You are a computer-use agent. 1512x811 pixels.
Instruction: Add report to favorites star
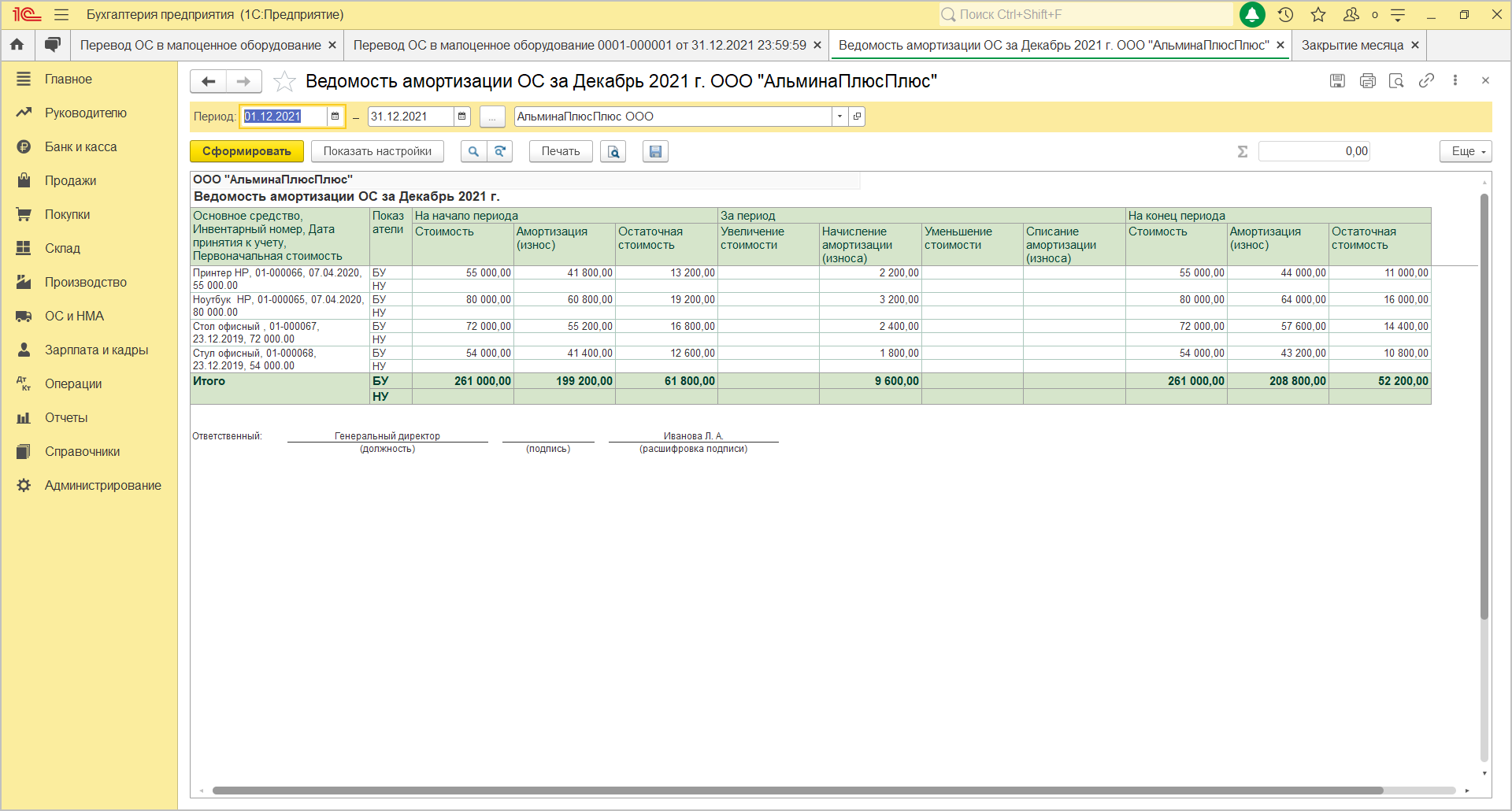(x=284, y=81)
